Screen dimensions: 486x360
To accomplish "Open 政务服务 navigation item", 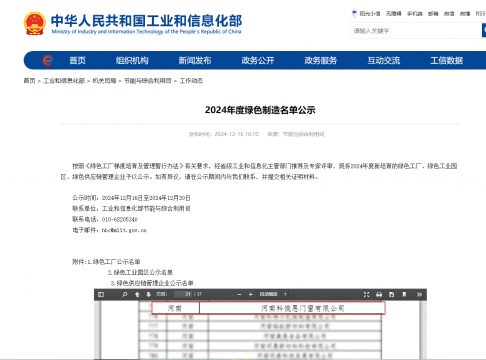I will [321, 60].
